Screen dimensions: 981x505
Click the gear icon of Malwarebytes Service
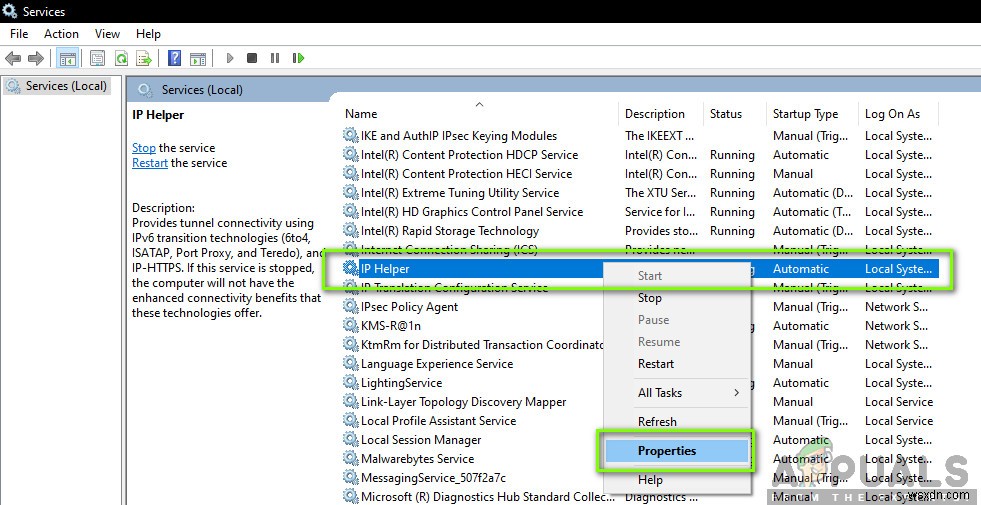pos(350,459)
